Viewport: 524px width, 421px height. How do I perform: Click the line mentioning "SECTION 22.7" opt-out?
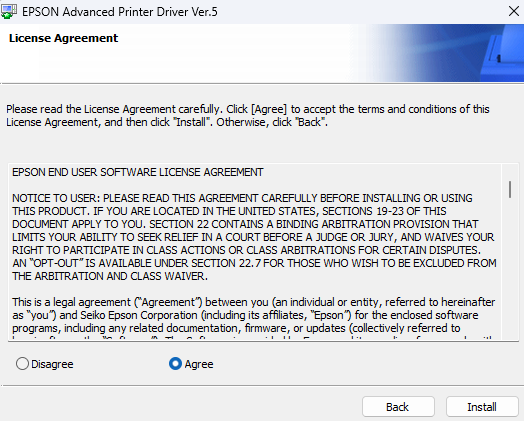pyautogui.click(x=254, y=263)
